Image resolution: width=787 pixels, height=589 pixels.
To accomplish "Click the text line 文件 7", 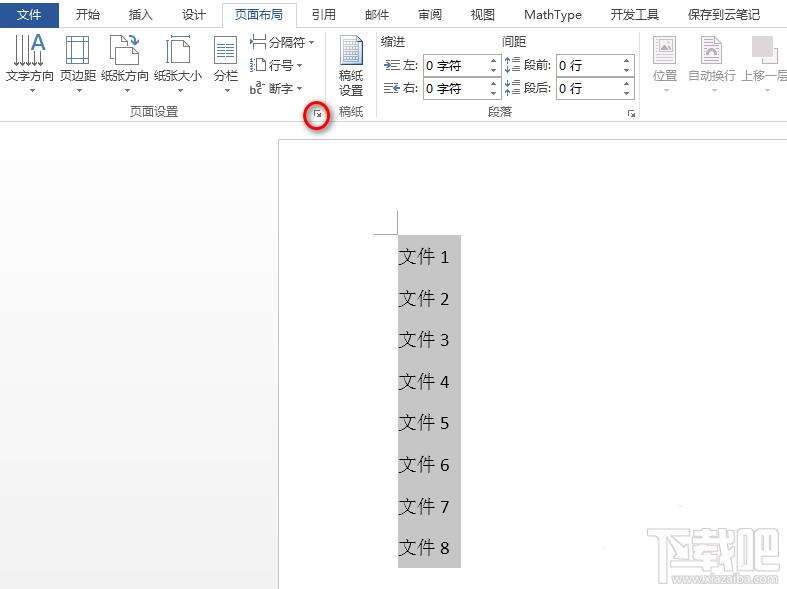I will click(424, 506).
